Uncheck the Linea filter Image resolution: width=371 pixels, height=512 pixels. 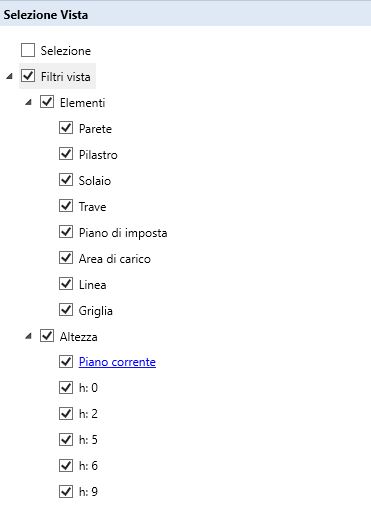click(x=66, y=284)
